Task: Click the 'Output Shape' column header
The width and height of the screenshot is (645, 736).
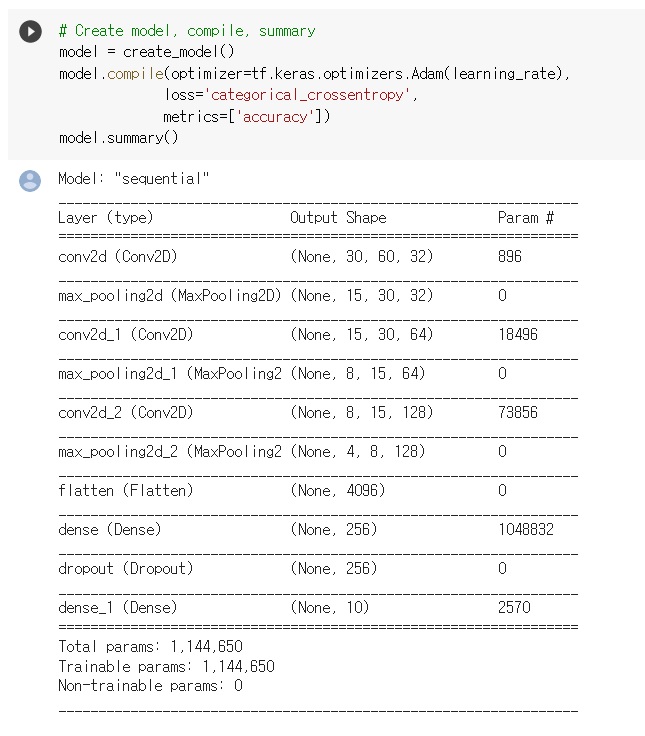Action: coord(338,217)
